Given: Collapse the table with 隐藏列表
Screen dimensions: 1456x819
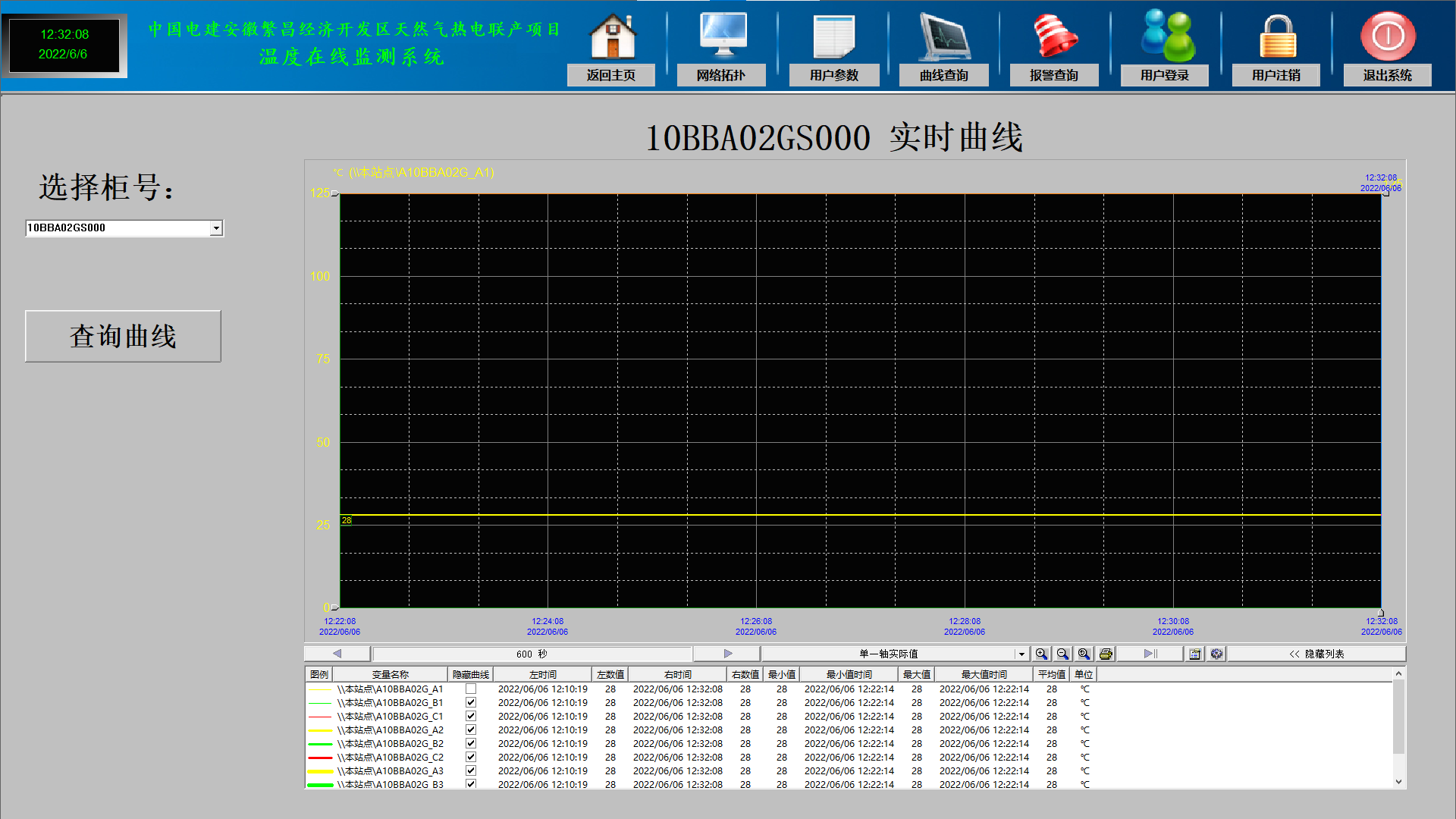Looking at the screenshot, I should click(x=1316, y=654).
